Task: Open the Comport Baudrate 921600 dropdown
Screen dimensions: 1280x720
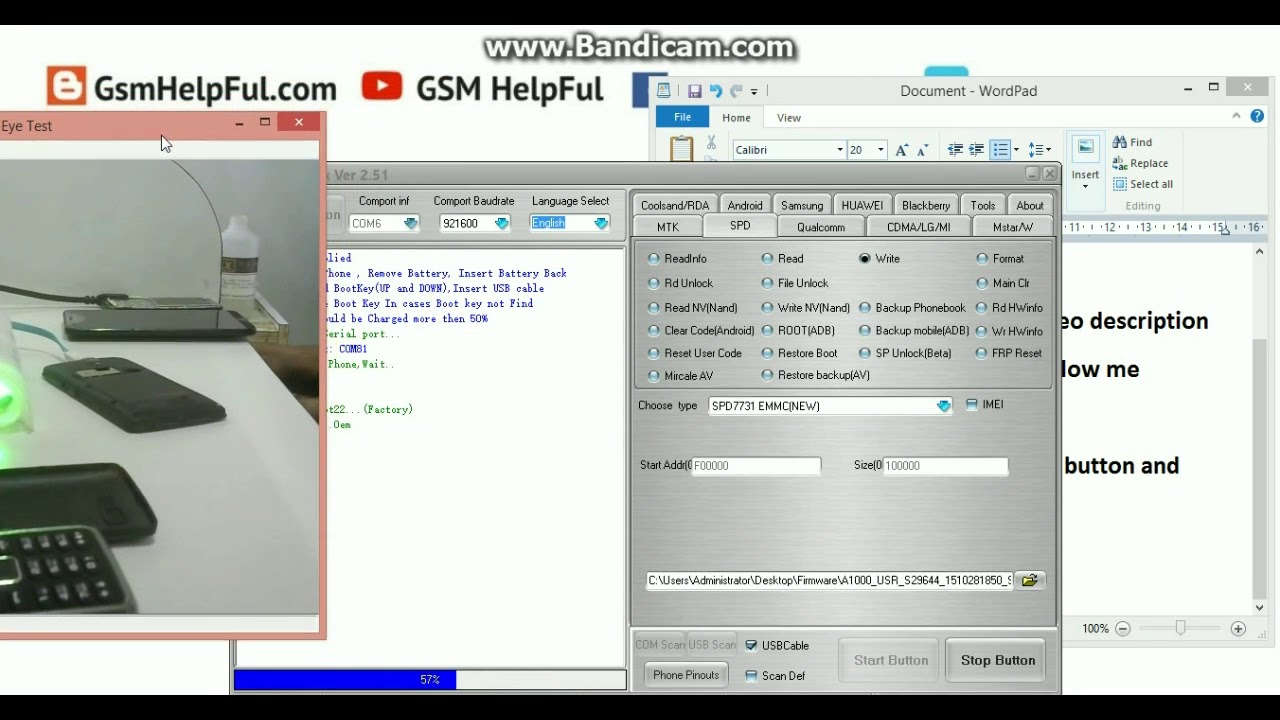Action: click(502, 224)
